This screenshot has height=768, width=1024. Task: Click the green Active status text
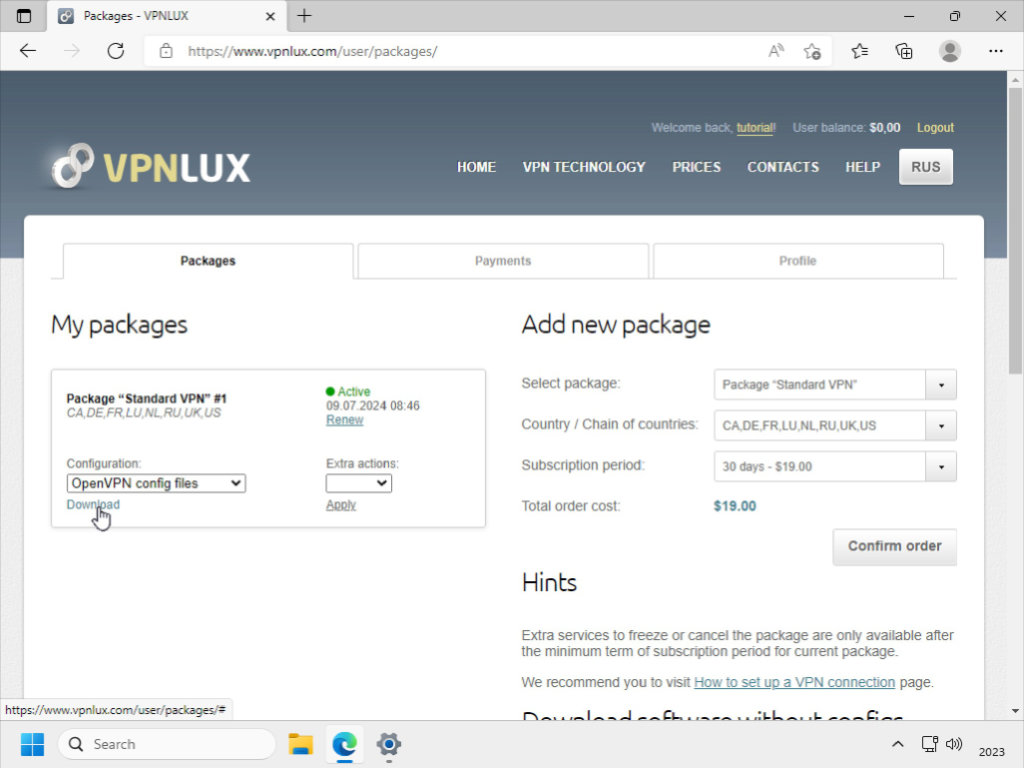[353, 391]
